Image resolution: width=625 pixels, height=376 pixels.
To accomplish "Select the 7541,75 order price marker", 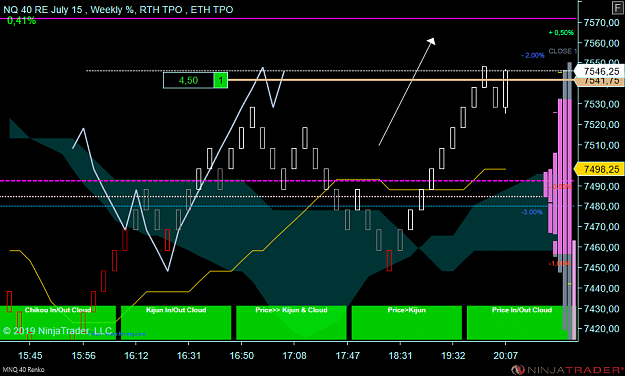I will 599,81.
